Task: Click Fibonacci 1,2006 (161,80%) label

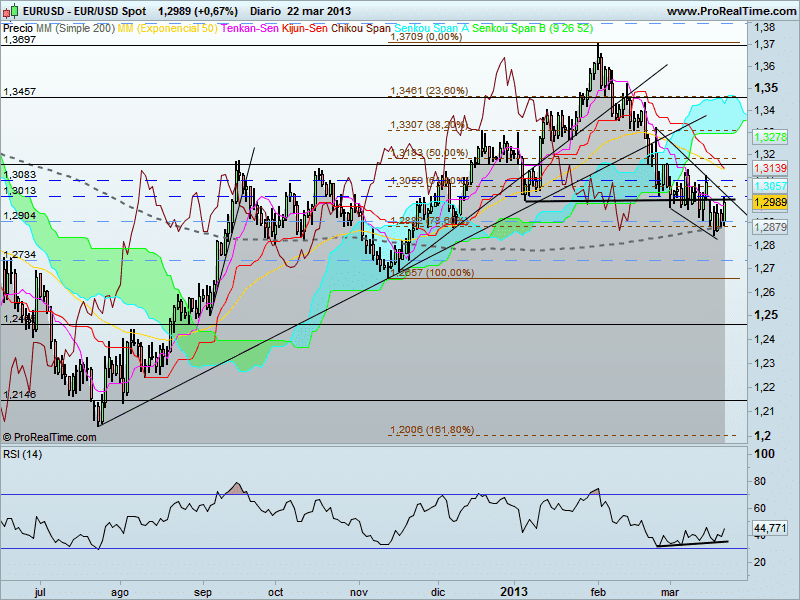Action: pos(432,430)
